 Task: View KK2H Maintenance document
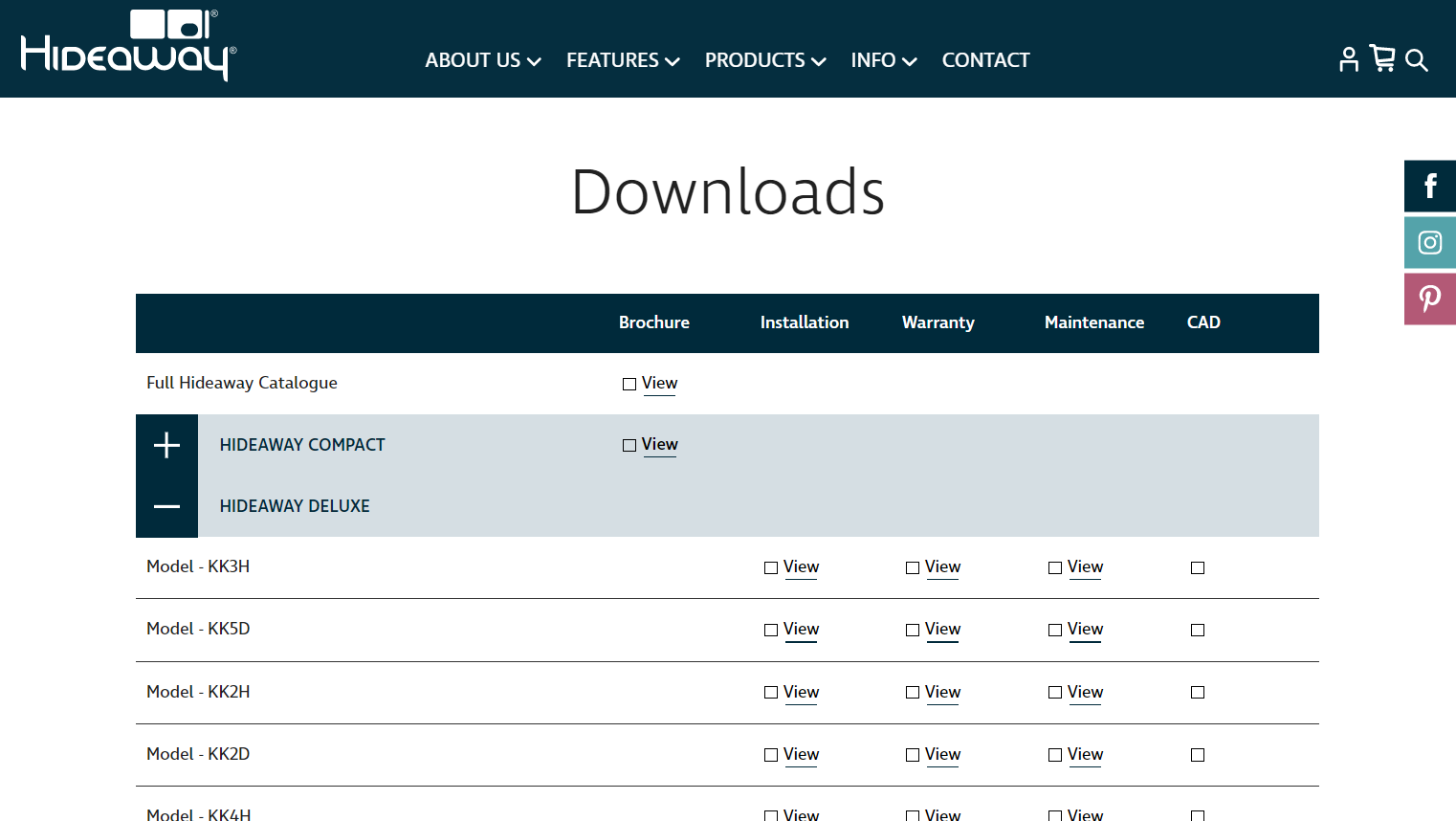tap(1076, 693)
